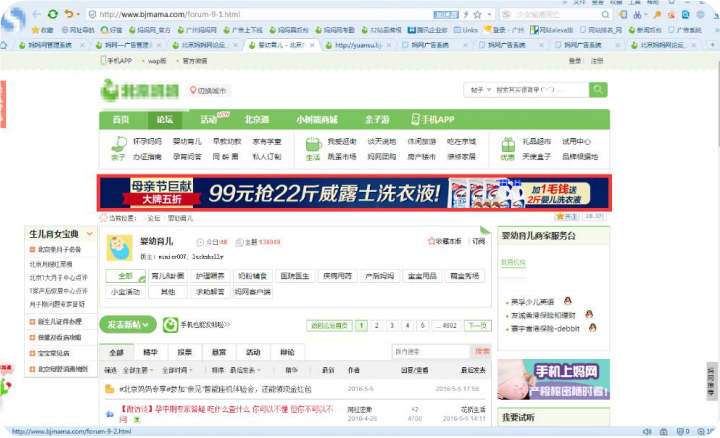Viewport: 720px width, 438px height.
Task: Click the green site search button
Action: tap(598, 90)
